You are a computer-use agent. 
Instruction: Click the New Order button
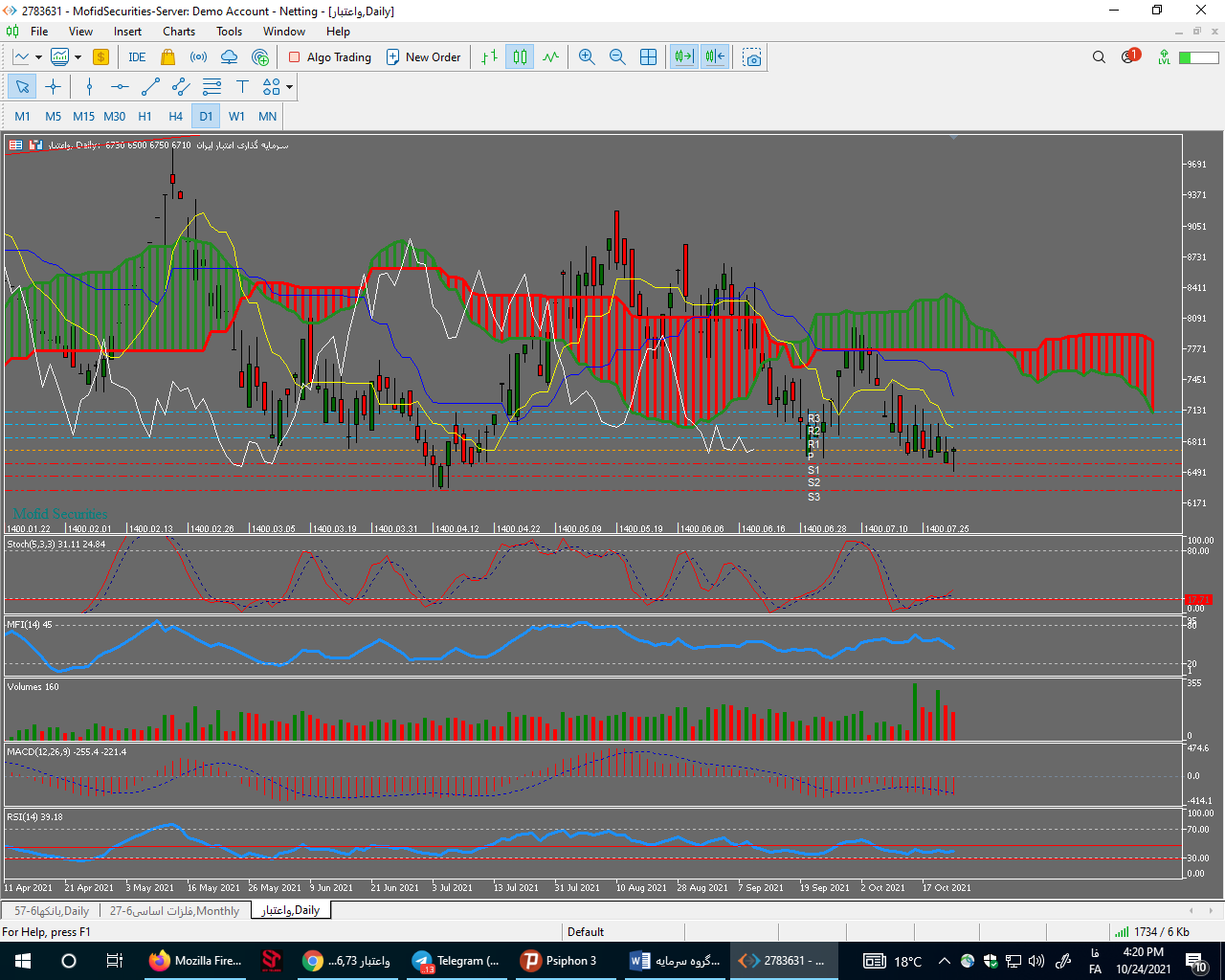pyautogui.click(x=423, y=57)
